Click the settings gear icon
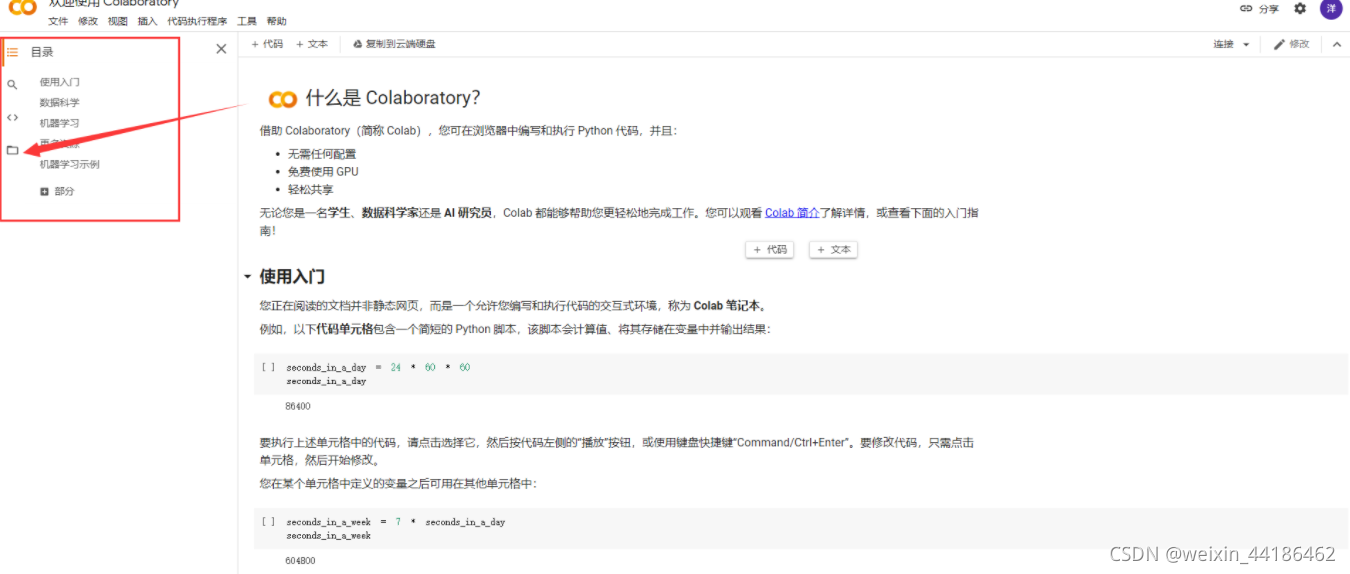The height and width of the screenshot is (574, 1350). click(1300, 8)
